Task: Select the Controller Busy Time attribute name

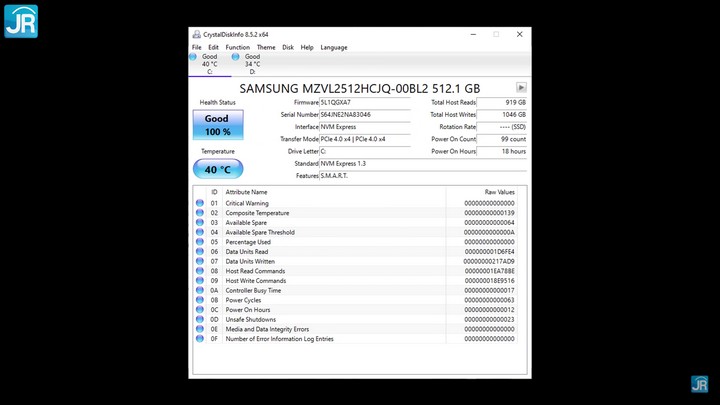Action: pyautogui.click(x=253, y=290)
